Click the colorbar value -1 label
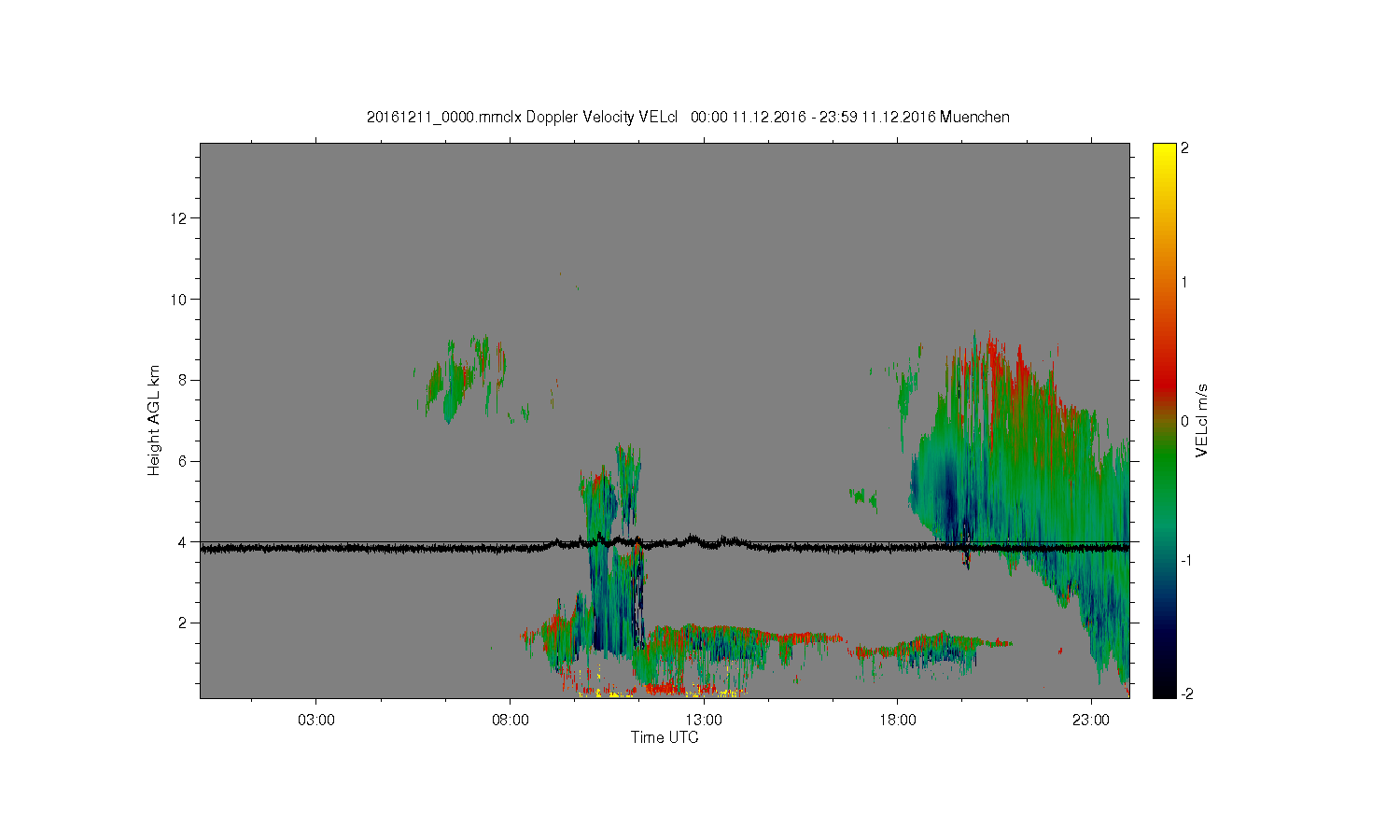This screenshot has width=1400, height=840. coord(1187,560)
